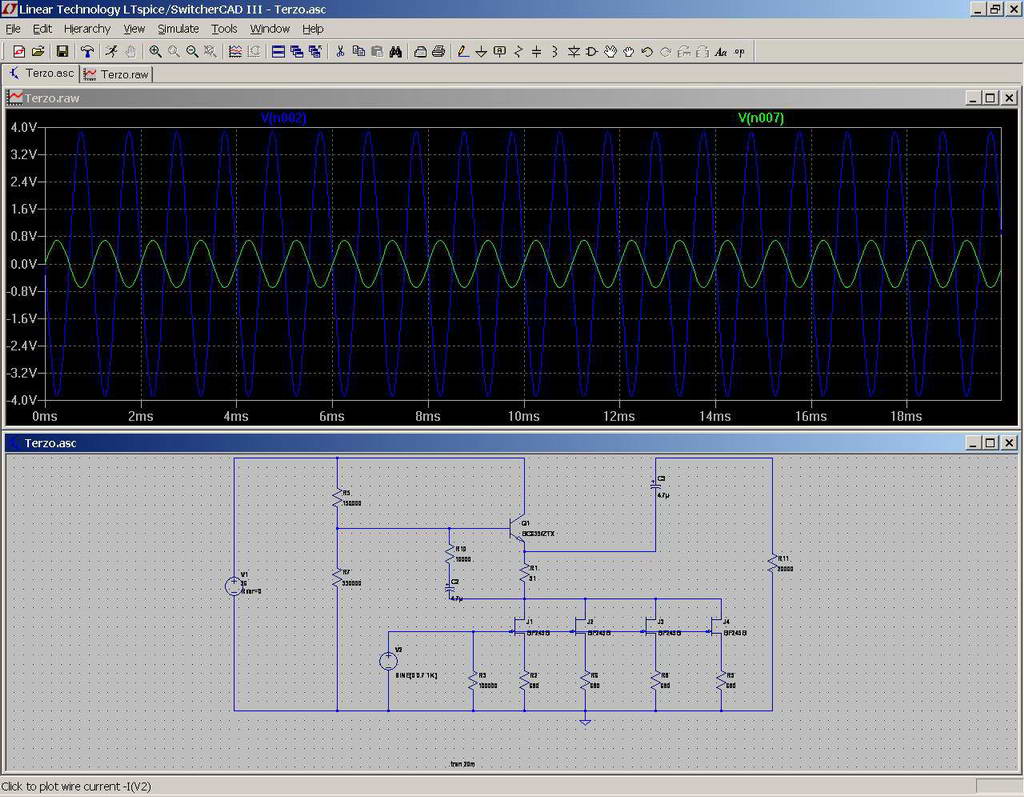Click the 4.0V vertical axis label
The width and height of the screenshot is (1024, 797).
pyautogui.click(x=24, y=127)
